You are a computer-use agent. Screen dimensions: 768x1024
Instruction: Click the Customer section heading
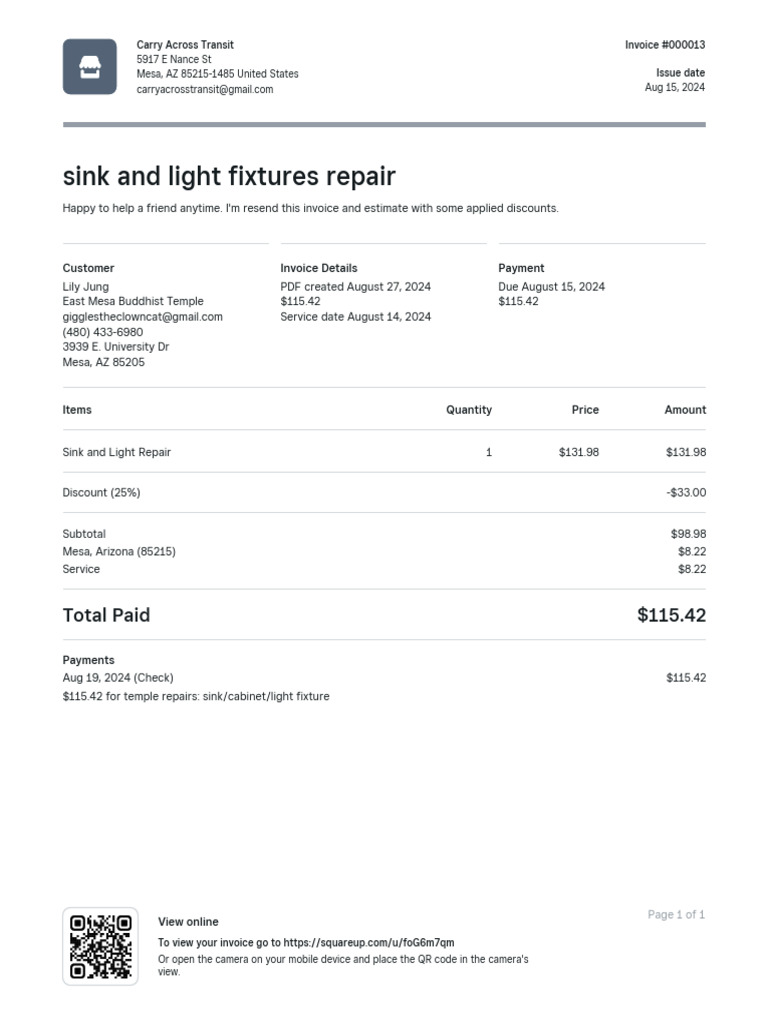point(88,268)
